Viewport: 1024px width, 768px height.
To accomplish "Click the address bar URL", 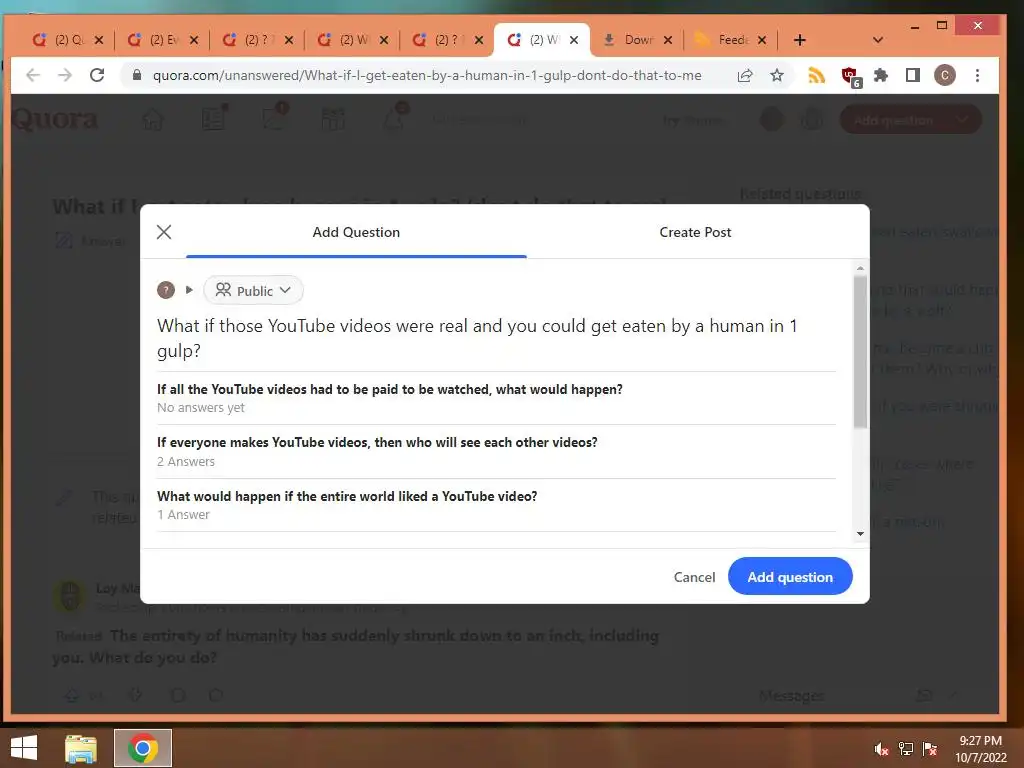I will click(x=427, y=75).
